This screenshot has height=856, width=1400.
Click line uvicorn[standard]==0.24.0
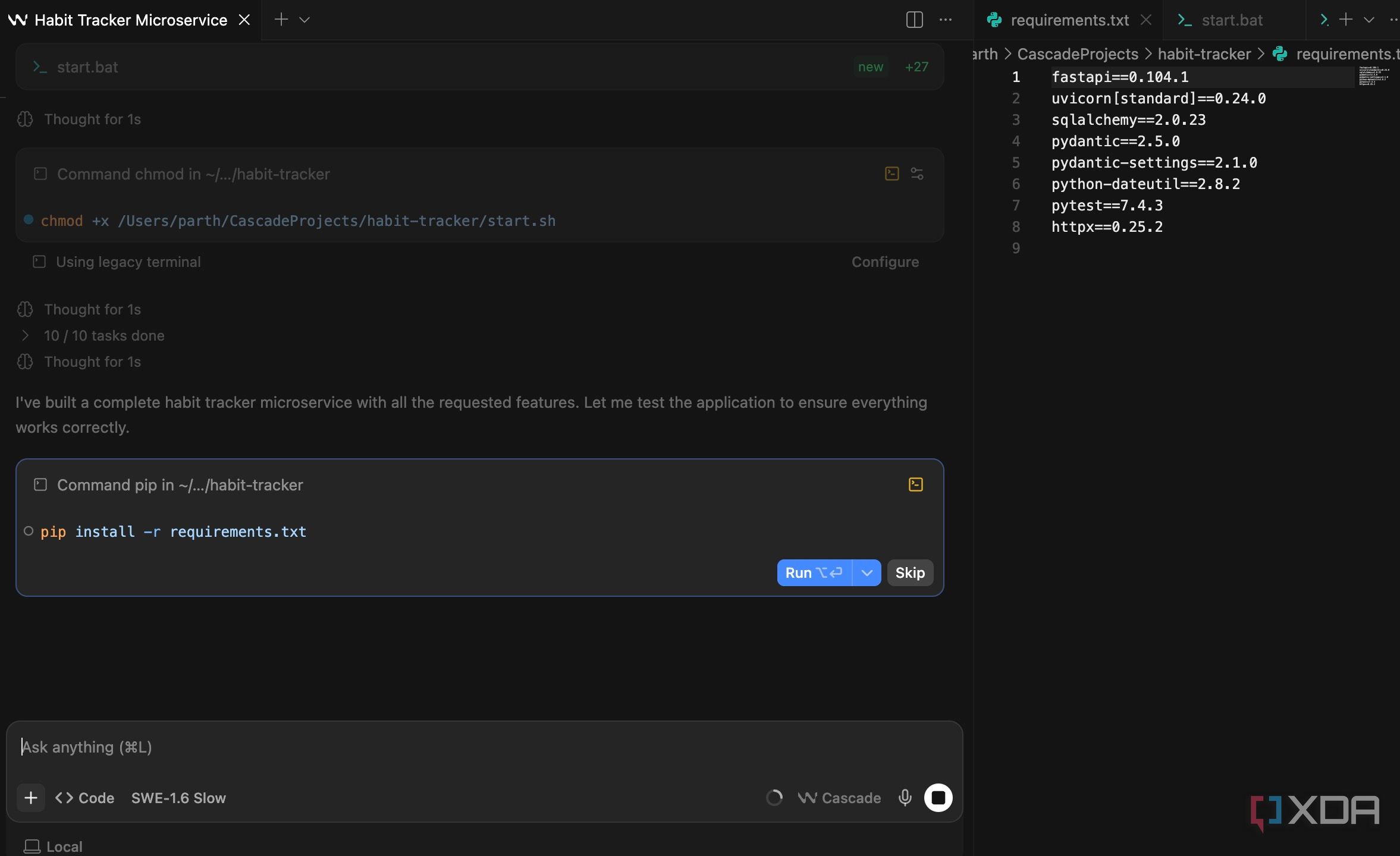(x=1159, y=98)
